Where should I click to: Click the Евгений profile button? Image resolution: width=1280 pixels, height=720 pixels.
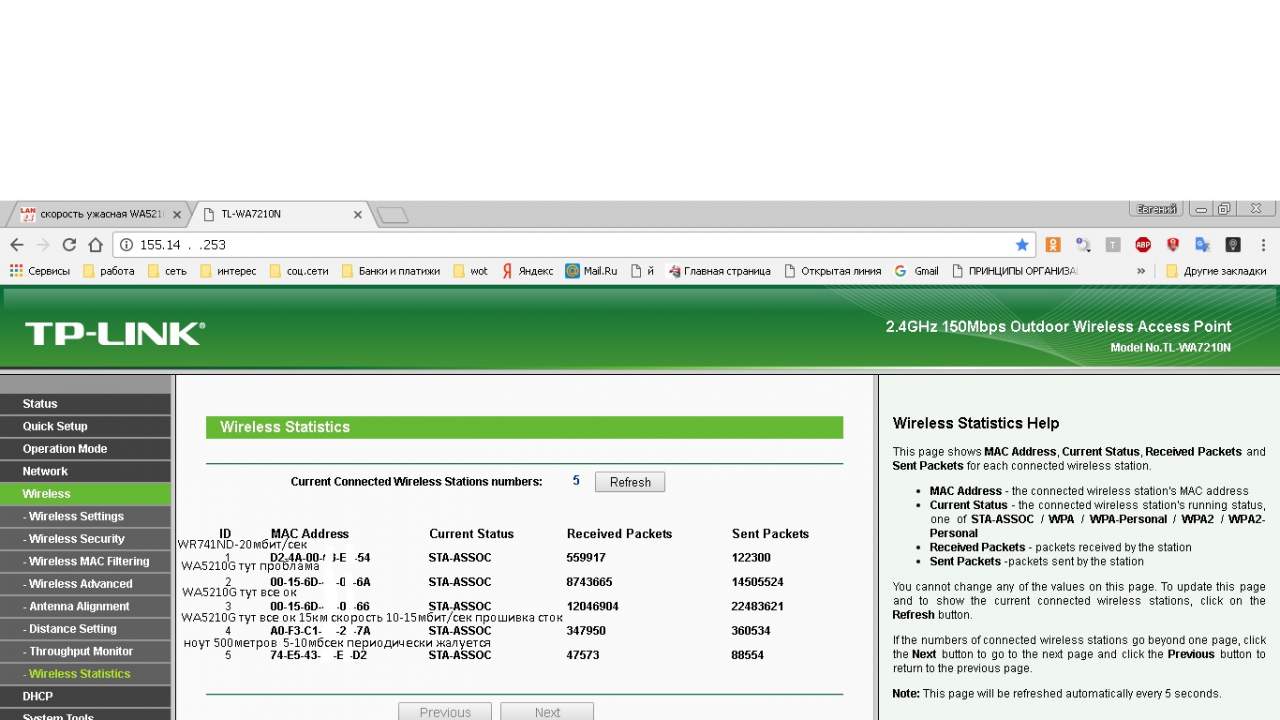click(1157, 209)
